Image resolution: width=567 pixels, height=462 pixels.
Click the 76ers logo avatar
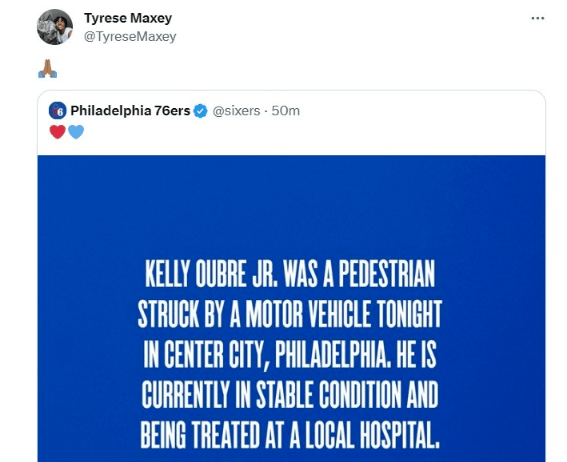[57, 111]
